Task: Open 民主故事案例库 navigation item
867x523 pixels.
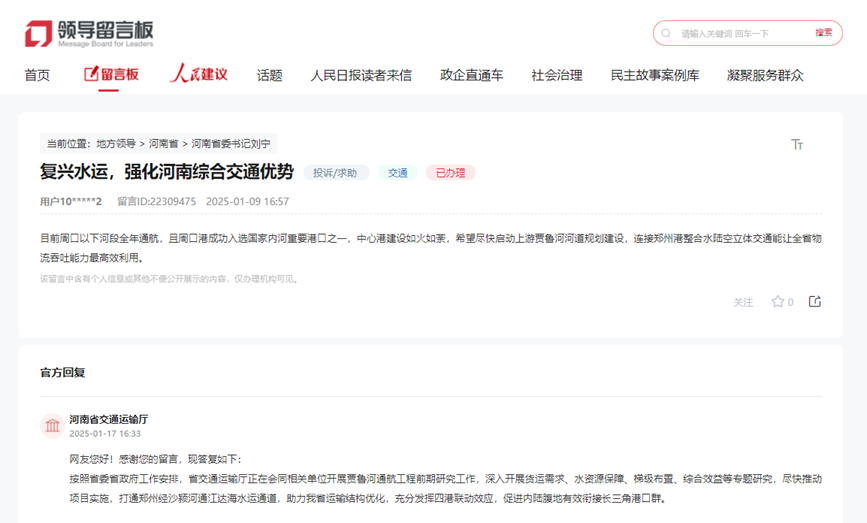Action: click(x=655, y=75)
